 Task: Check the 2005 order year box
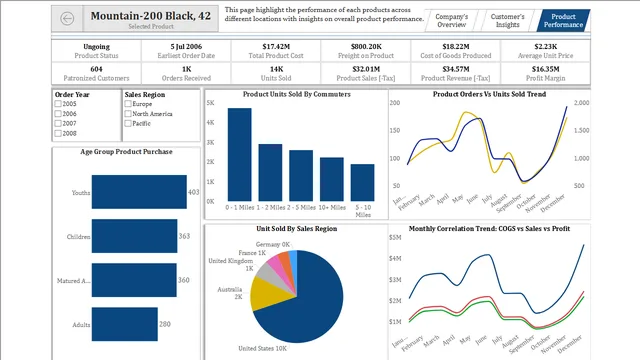click(x=58, y=104)
